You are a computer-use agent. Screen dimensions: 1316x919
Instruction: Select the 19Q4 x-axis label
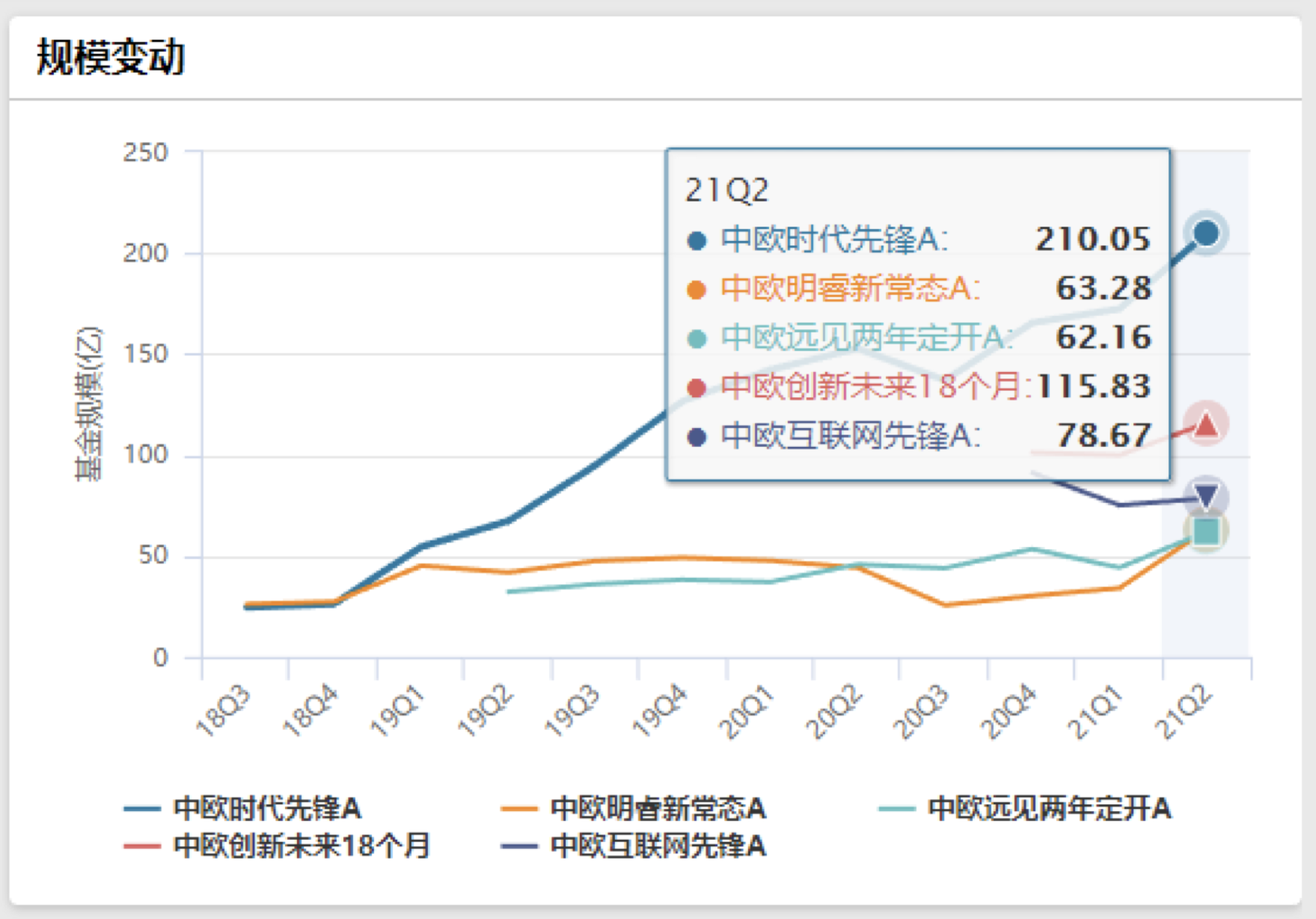[660, 711]
